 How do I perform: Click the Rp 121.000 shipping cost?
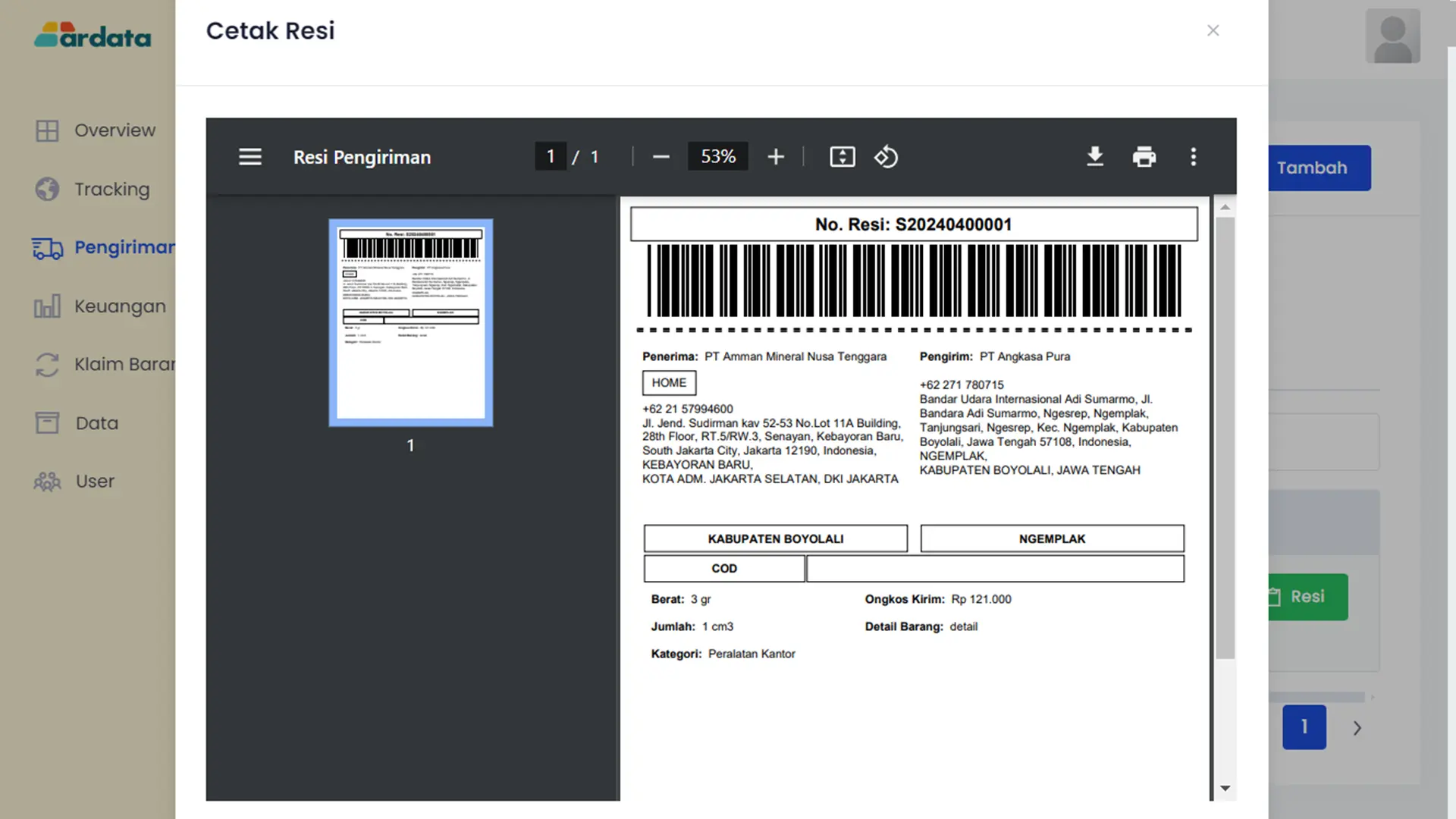coord(981,599)
